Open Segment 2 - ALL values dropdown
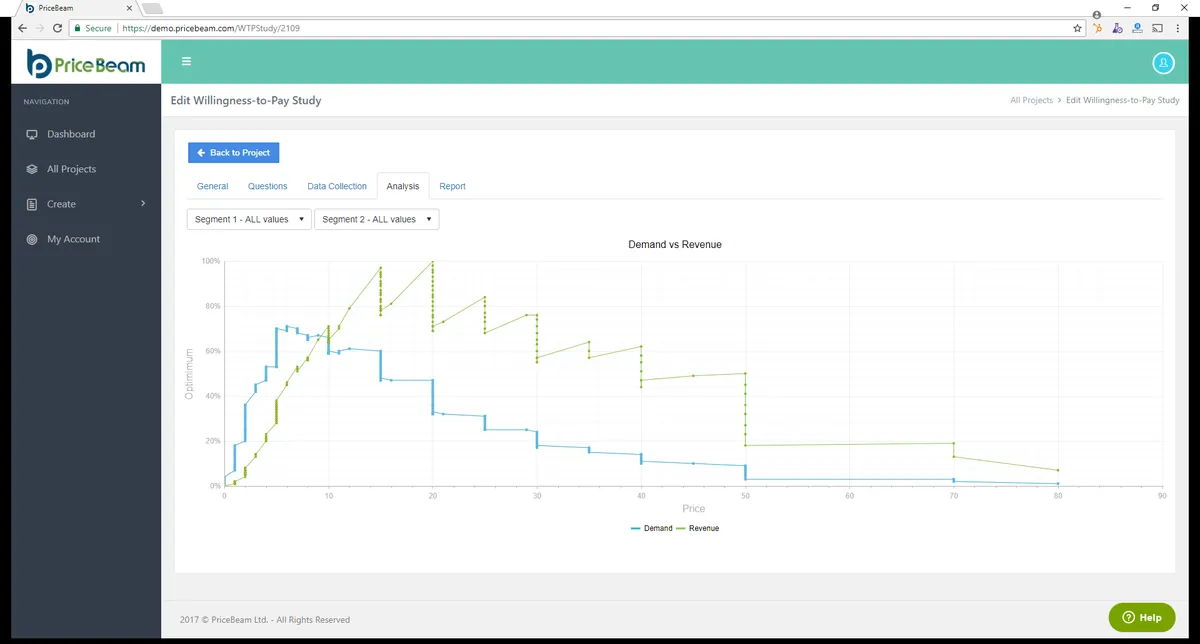Screen dimensions: 1200x644 pos(377,219)
